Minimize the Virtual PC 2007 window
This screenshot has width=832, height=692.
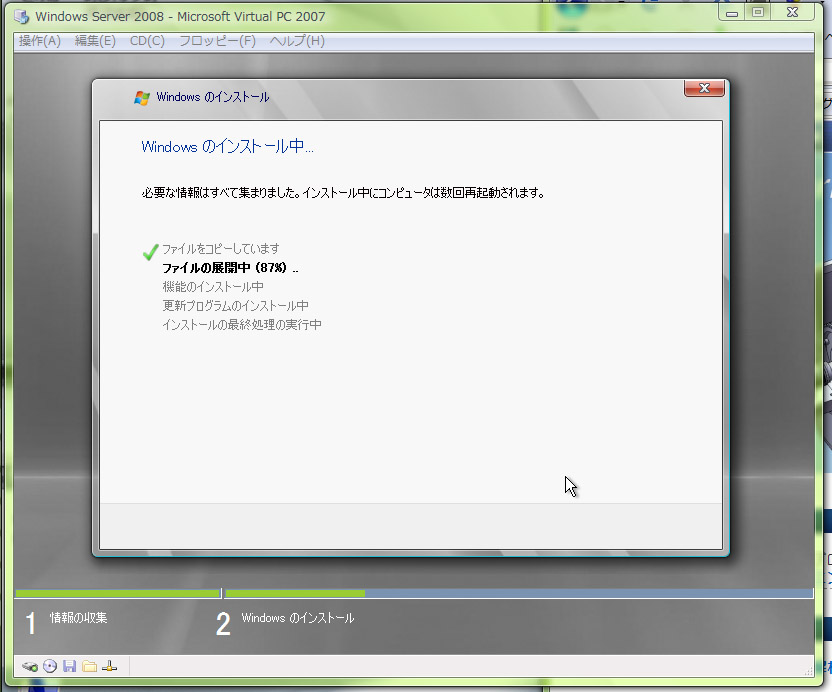[732, 13]
